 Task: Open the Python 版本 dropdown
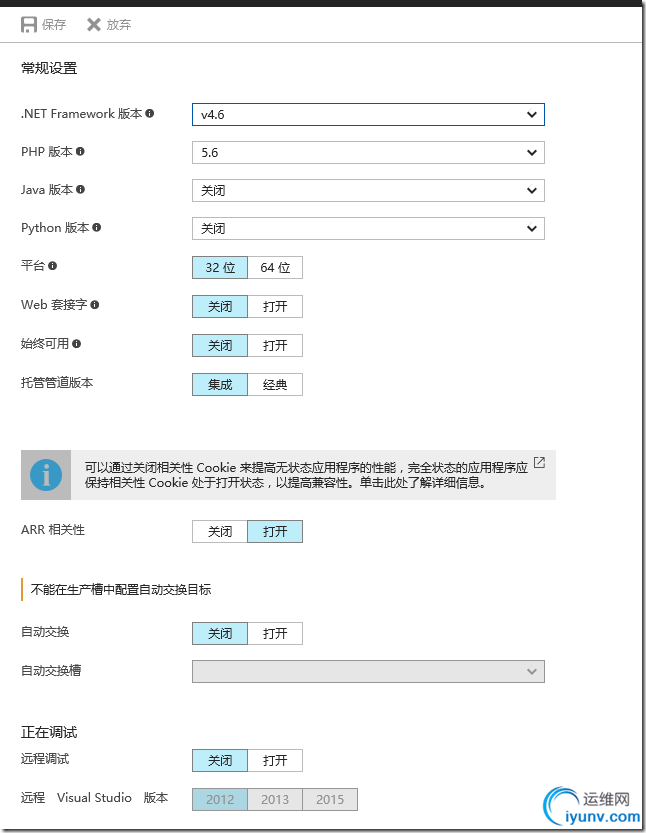pos(368,228)
